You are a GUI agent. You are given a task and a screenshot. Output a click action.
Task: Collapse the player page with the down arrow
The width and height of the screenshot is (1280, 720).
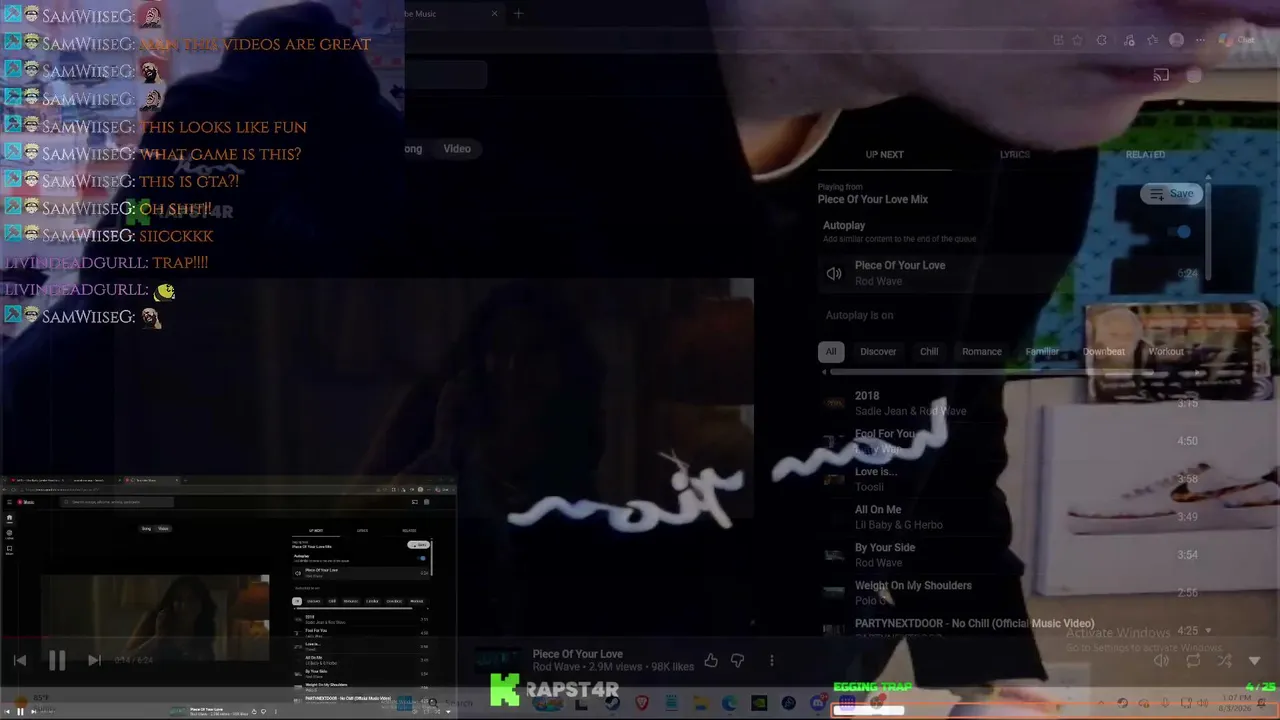click(1255, 660)
